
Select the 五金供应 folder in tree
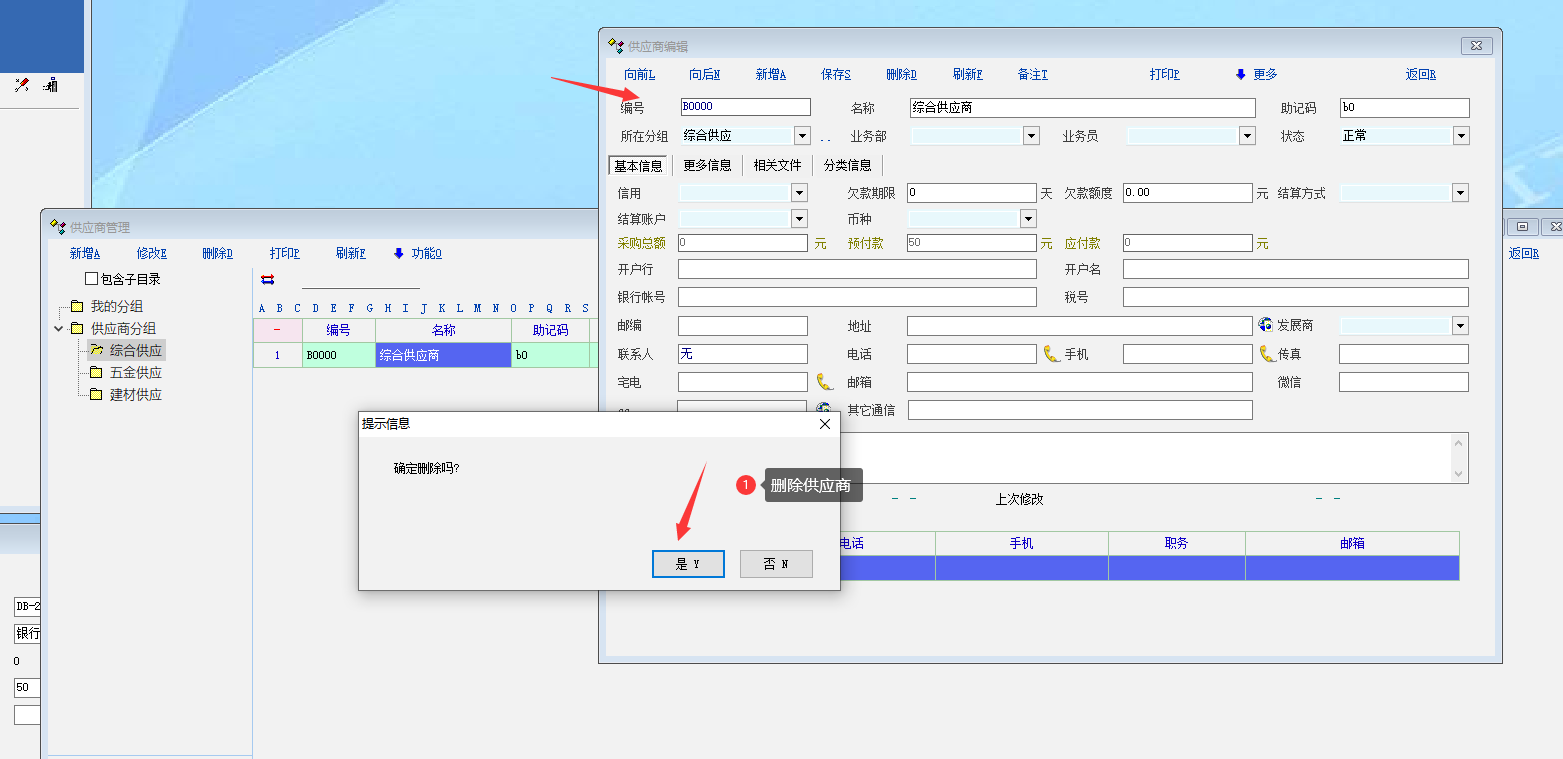[135, 373]
